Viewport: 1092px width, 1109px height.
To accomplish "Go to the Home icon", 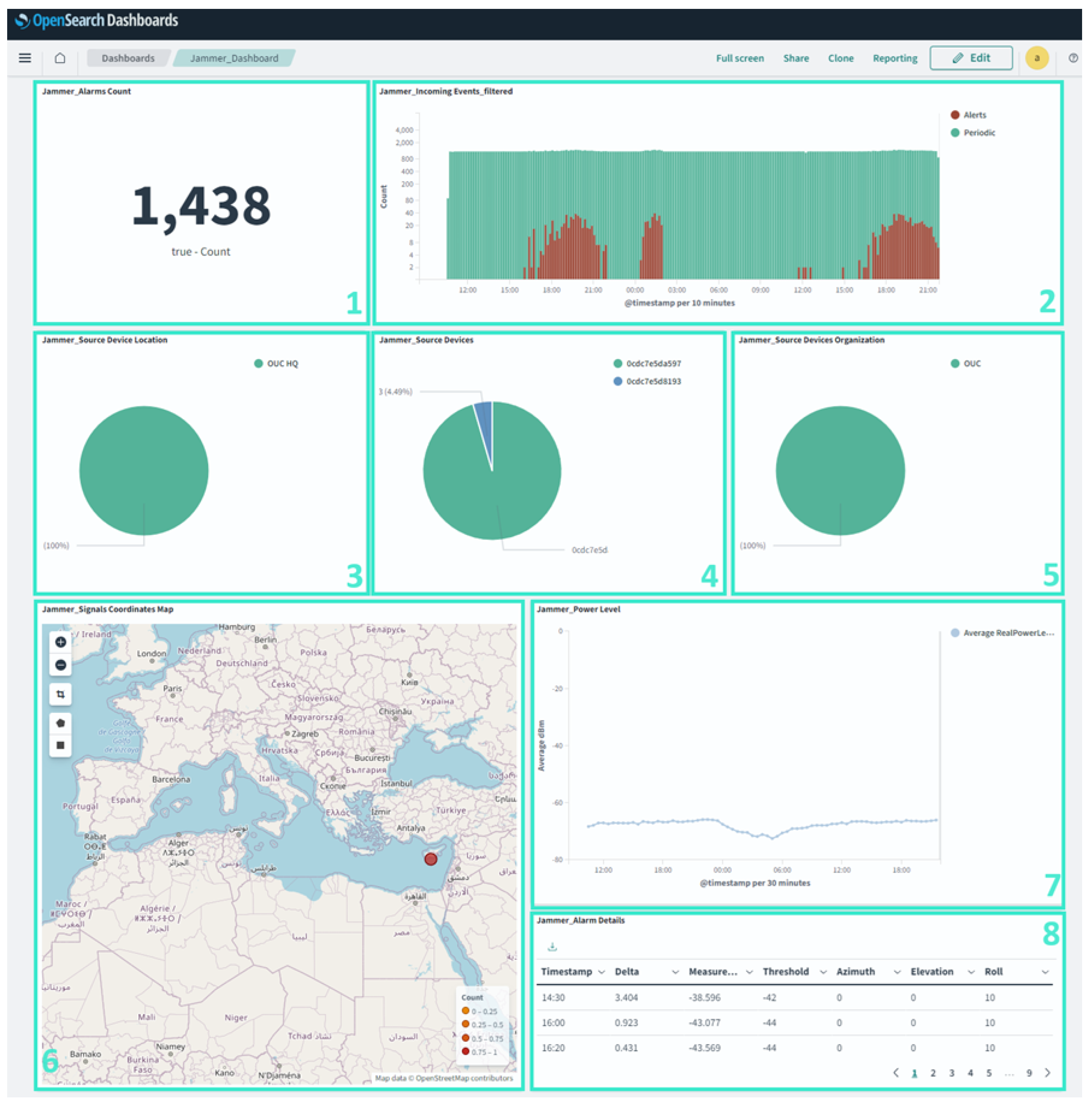I will click(60, 58).
